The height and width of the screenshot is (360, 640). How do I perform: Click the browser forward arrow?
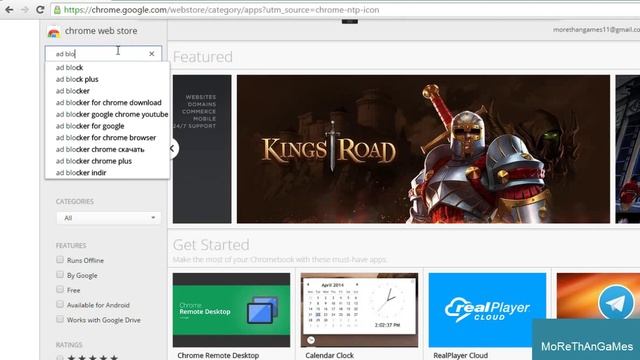coord(24,9)
